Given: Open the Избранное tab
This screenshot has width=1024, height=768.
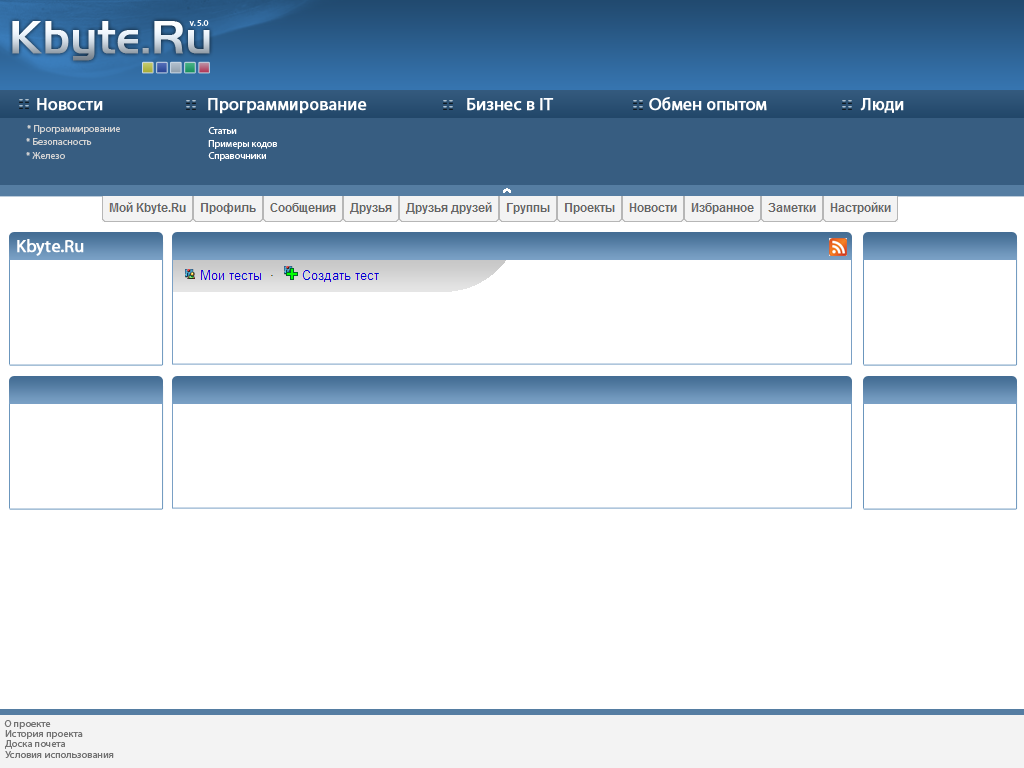Looking at the screenshot, I should click(722, 208).
